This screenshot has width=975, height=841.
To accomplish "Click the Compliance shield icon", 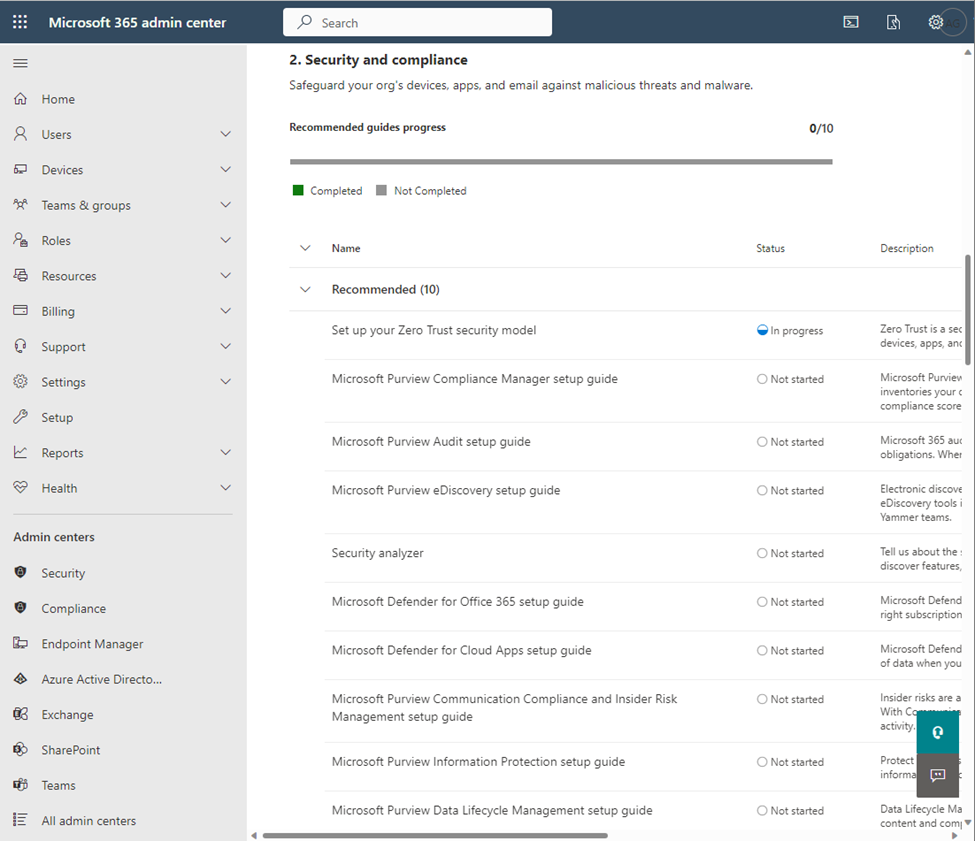I will pos(21,608).
